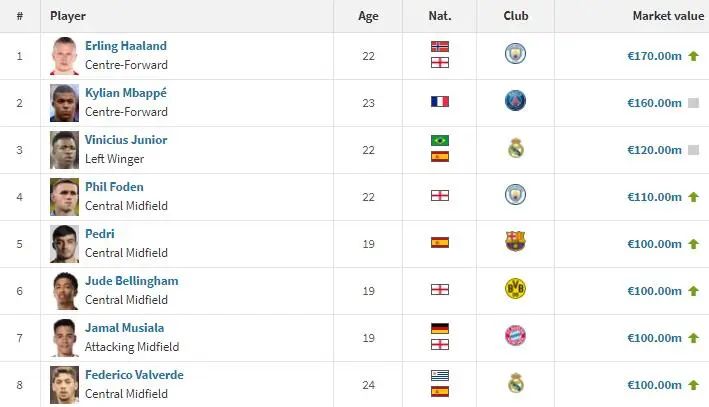
Task: Click the Paris Saint-Germain club crest
Action: (515, 101)
